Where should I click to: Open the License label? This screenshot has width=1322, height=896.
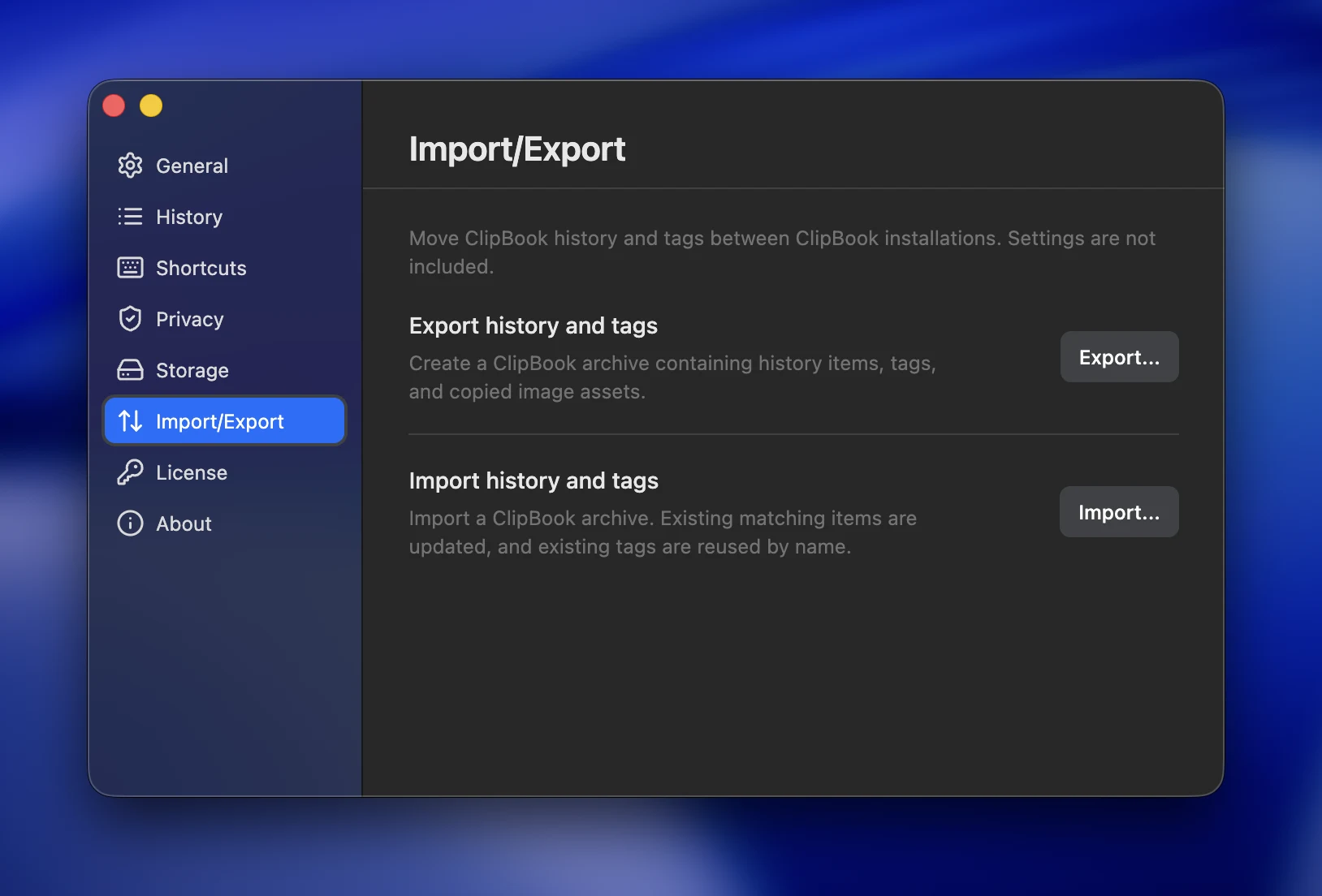pyautogui.click(x=192, y=472)
